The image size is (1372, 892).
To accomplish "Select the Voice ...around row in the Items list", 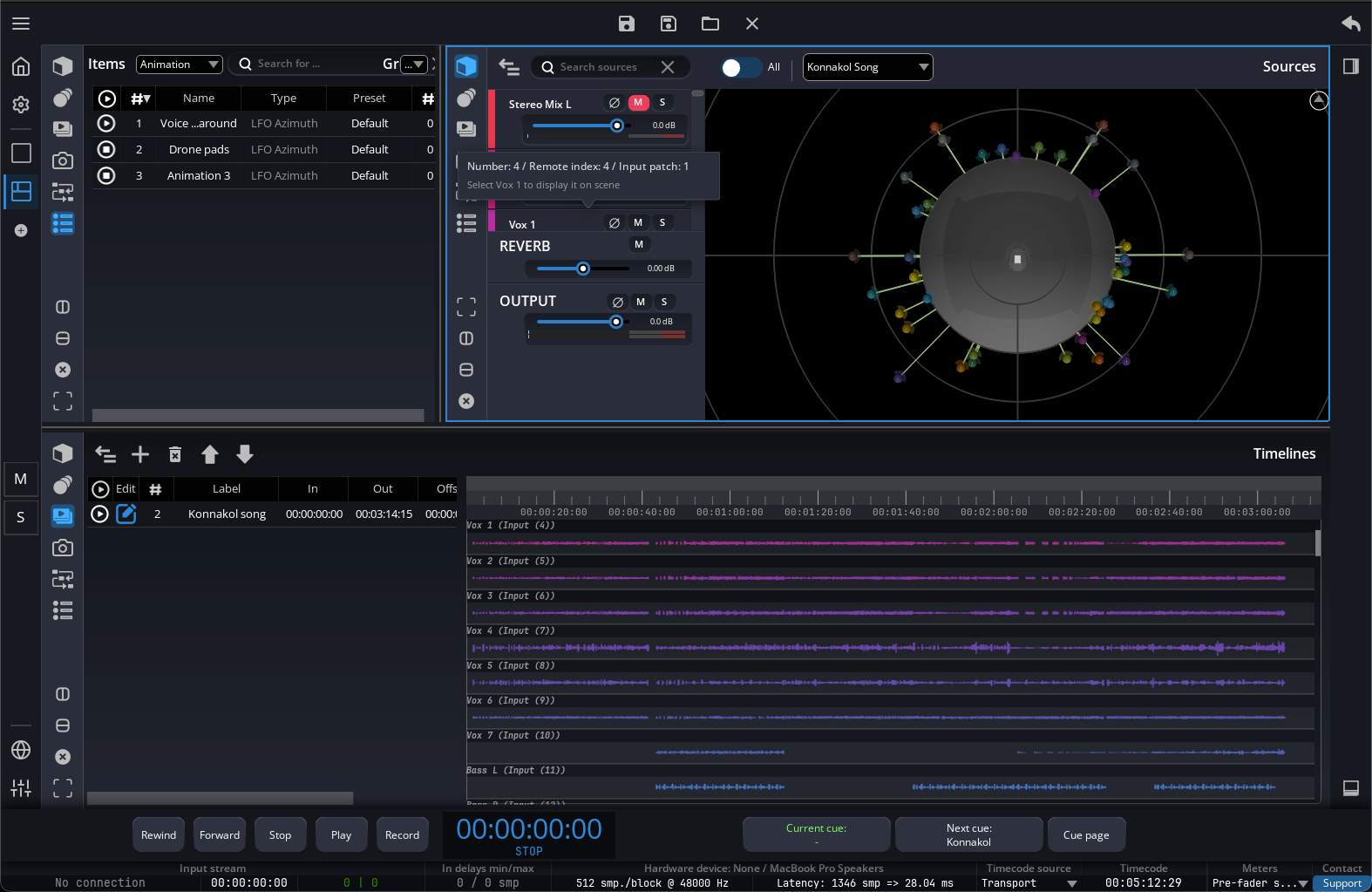I will 199,124.
